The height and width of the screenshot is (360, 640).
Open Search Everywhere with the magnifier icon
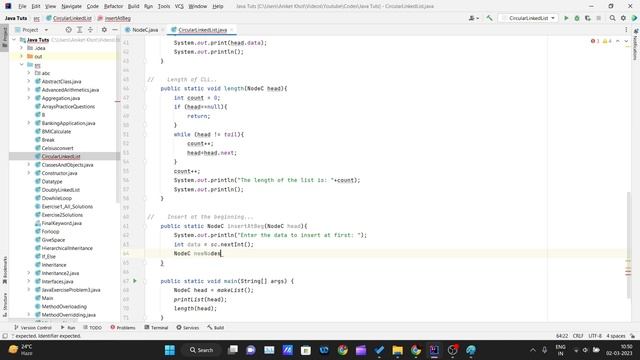[x=612, y=18]
